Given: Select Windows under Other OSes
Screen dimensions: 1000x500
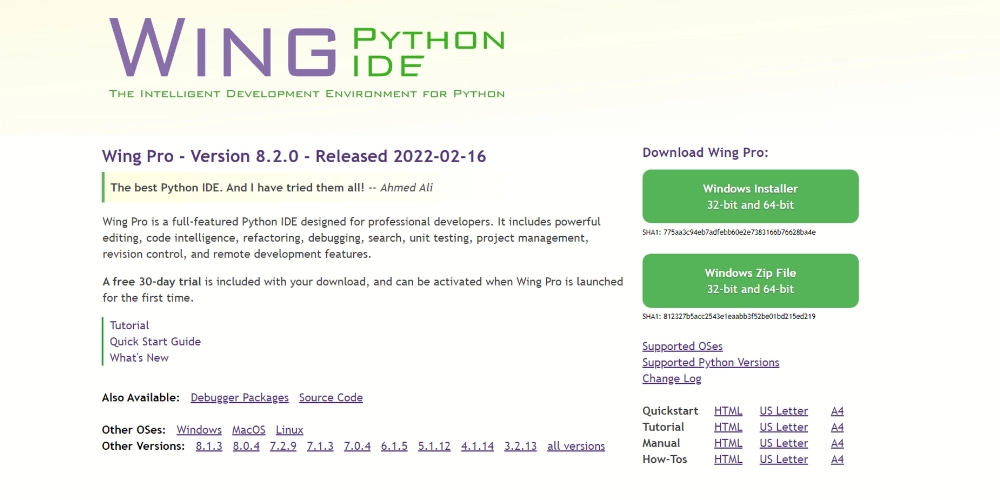Looking at the screenshot, I should (199, 430).
